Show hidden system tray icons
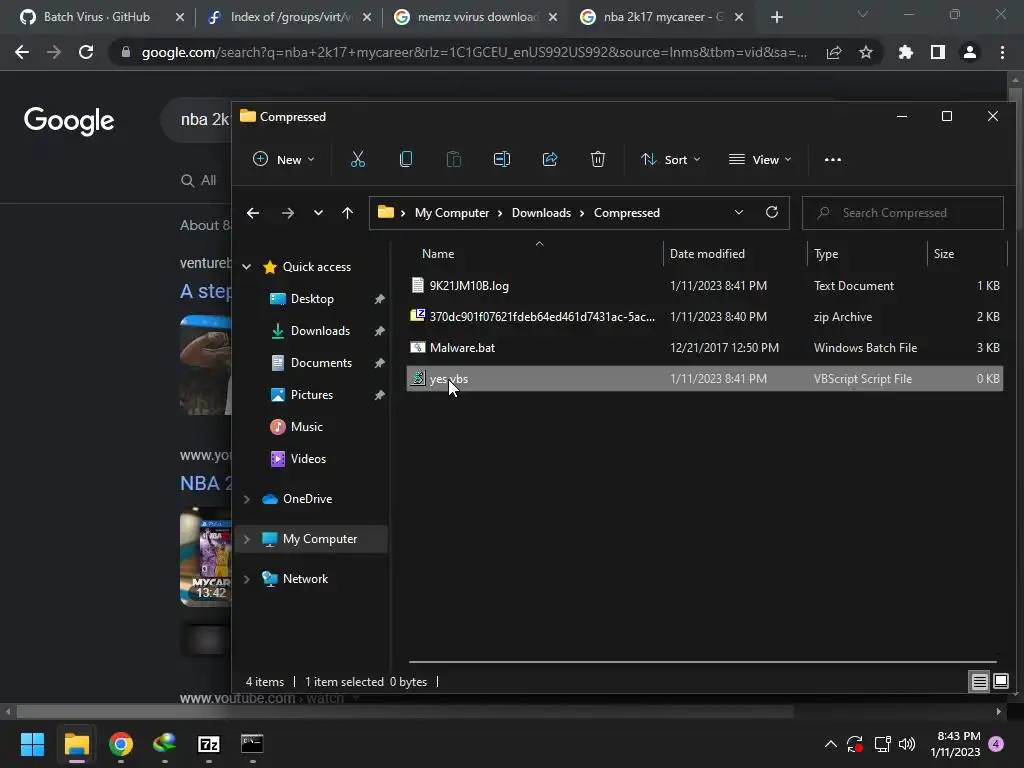The height and width of the screenshot is (768, 1024). 831,744
